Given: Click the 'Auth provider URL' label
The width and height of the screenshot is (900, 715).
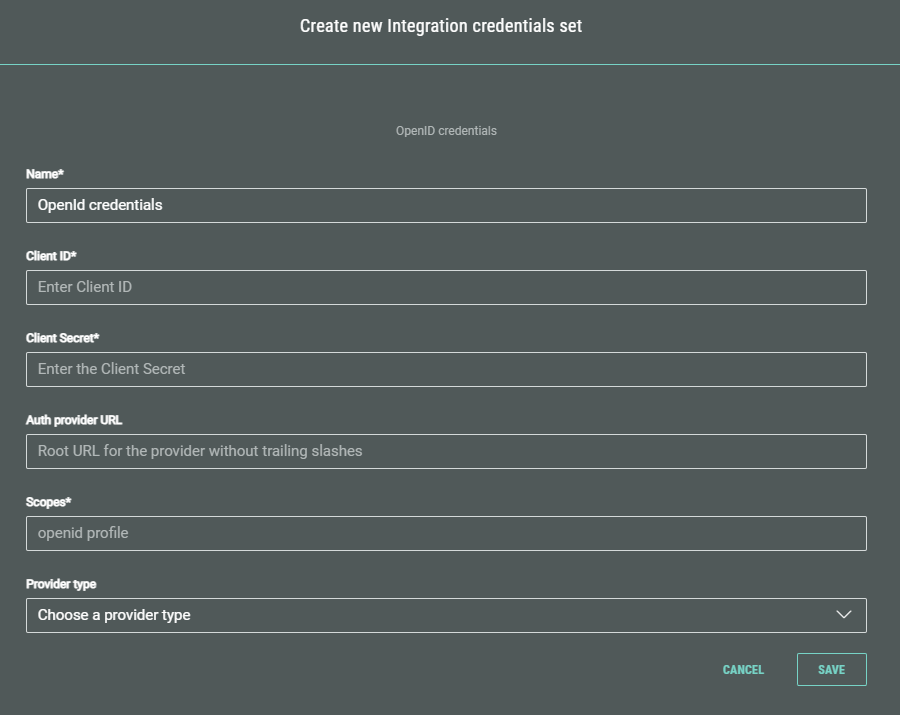Looking at the screenshot, I should tap(74, 420).
